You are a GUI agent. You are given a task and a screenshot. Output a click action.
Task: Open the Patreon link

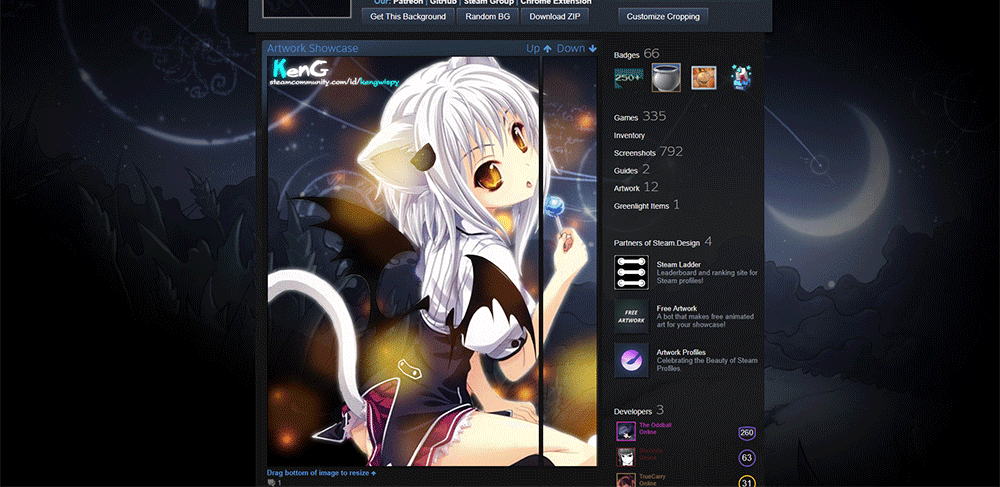point(408,2)
